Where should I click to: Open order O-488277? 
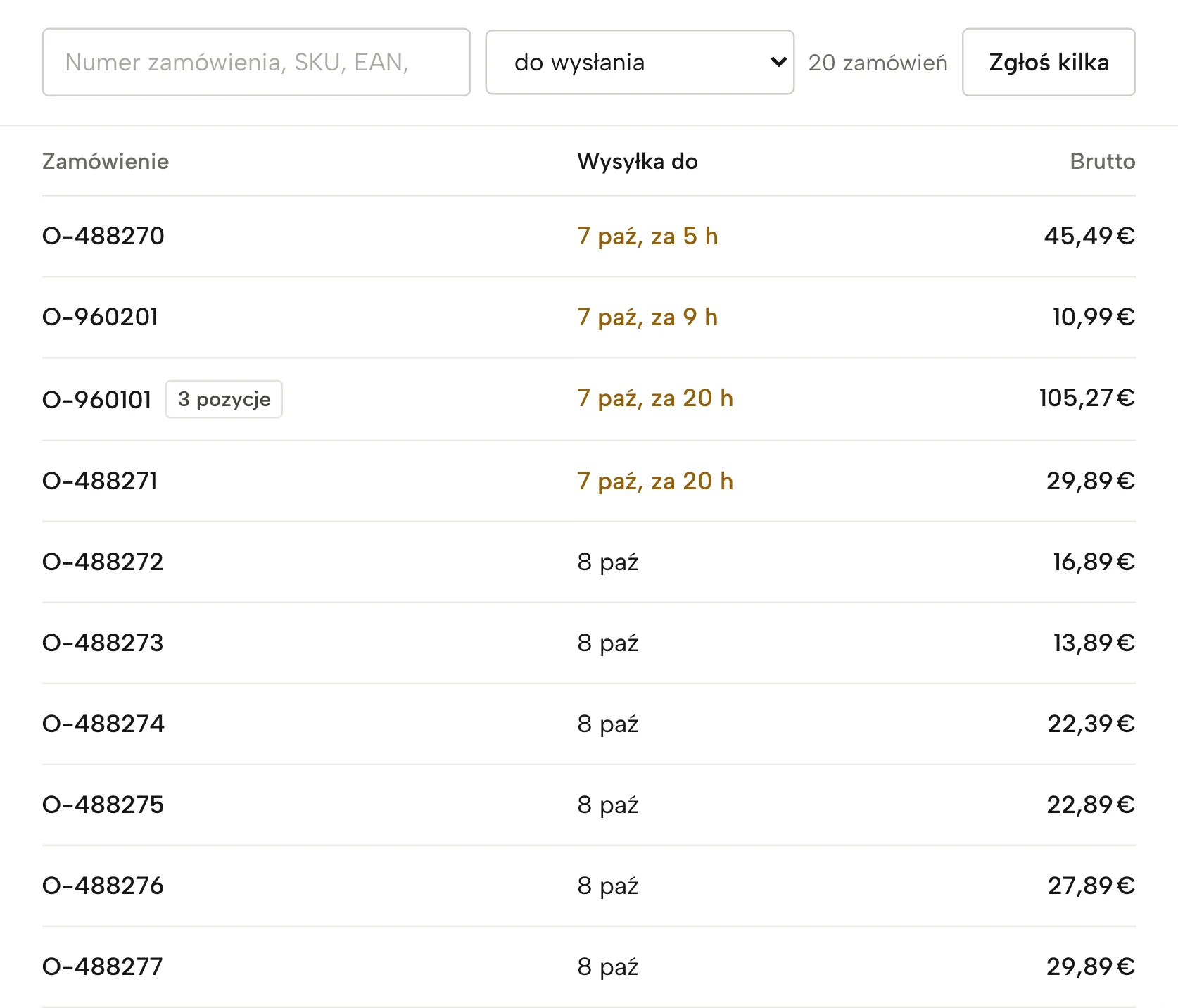[x=103, y=966]
